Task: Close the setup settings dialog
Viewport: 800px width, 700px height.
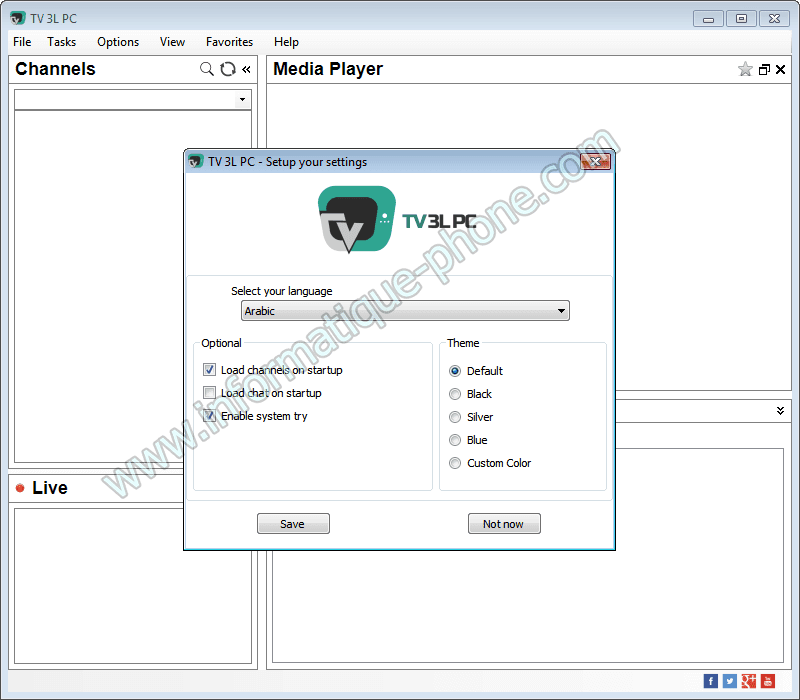Action: [595, 162]
